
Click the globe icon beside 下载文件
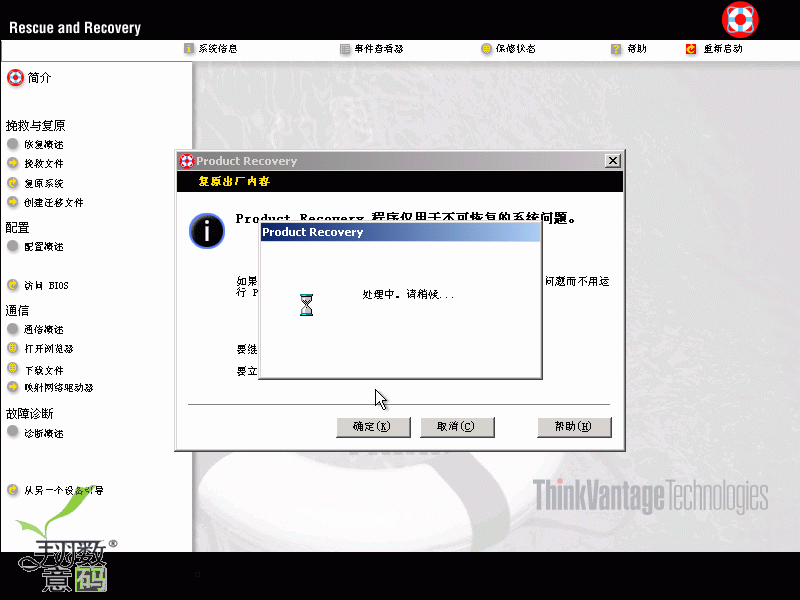pyautogui.click(x=13, y=368)
